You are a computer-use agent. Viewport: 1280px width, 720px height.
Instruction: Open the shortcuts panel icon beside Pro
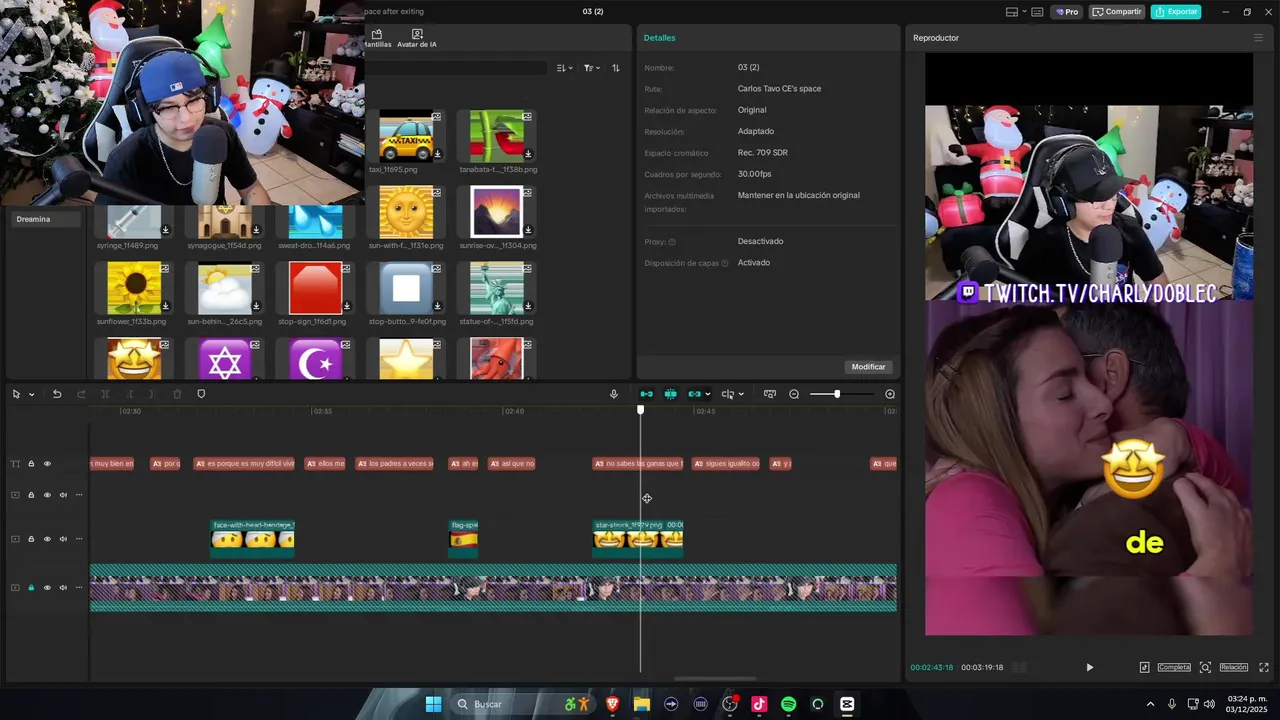click(1037, 12)
